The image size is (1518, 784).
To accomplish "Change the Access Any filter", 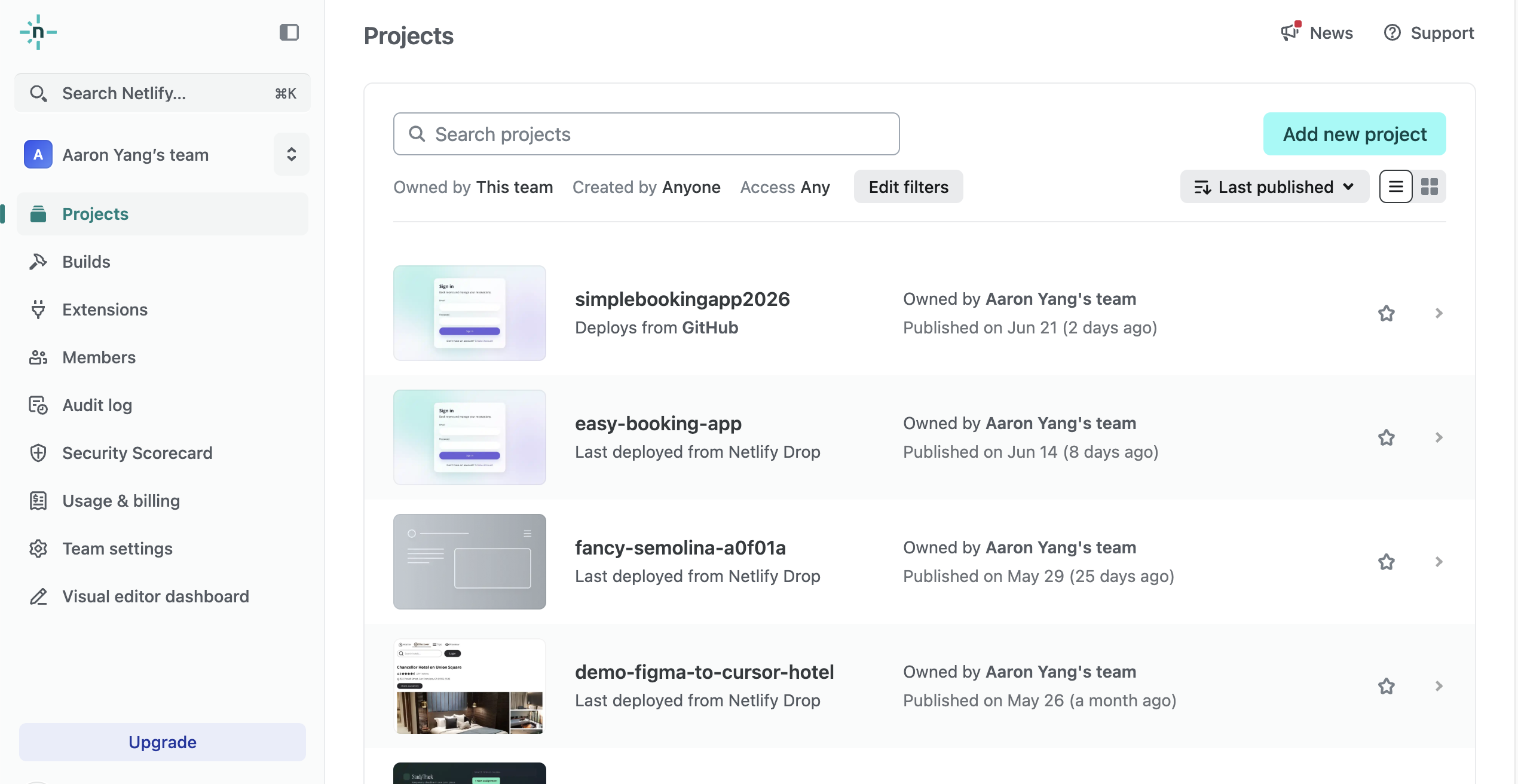I will tap(785, 187).
